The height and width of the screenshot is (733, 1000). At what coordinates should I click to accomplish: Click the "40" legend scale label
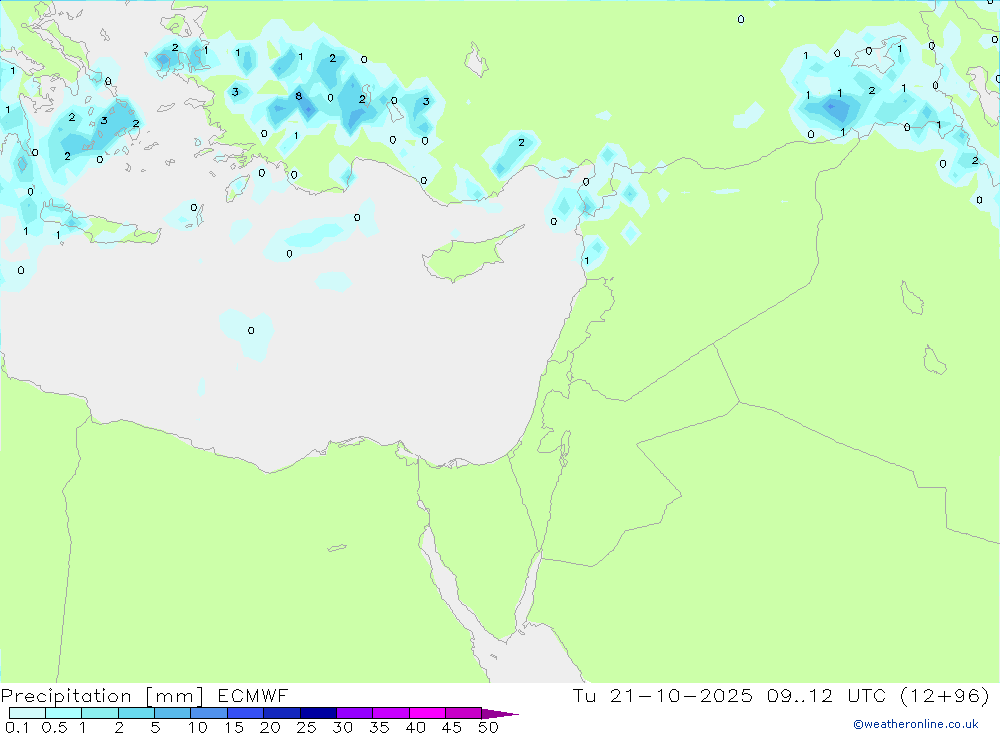tap(415, 727)
